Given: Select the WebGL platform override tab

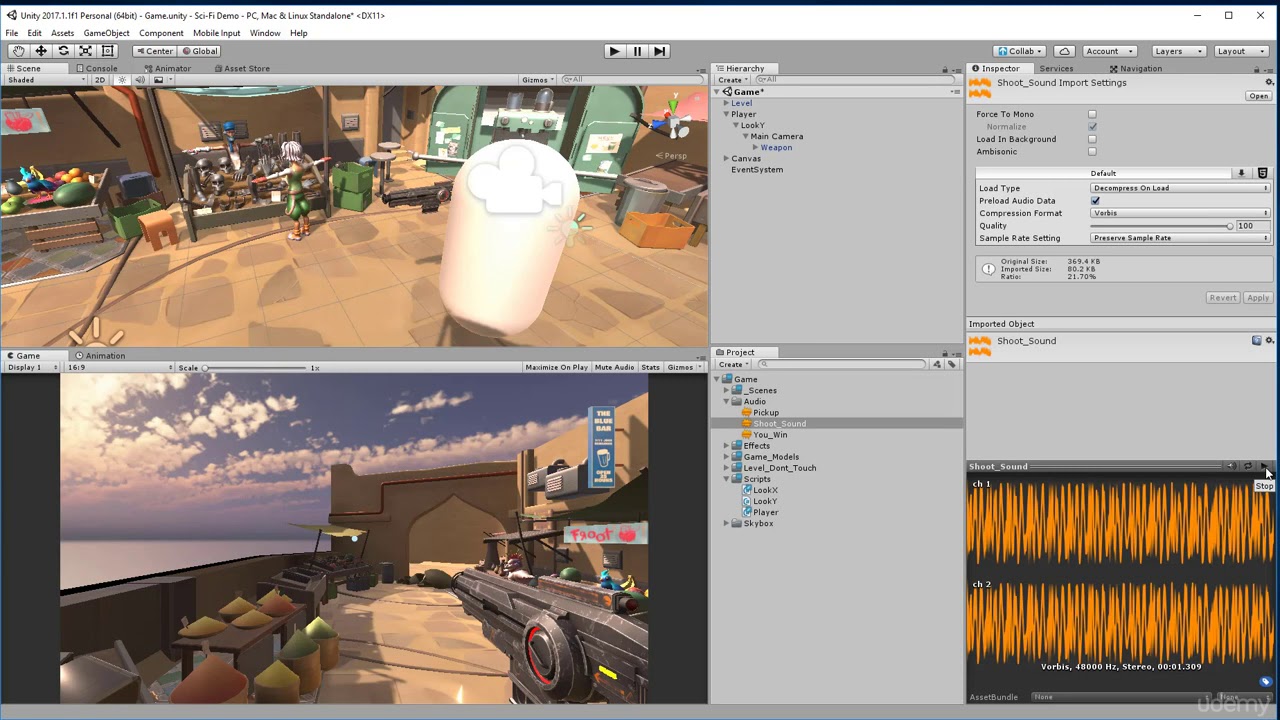Looking at the screenshot, I should click(x=1262, y=173).
